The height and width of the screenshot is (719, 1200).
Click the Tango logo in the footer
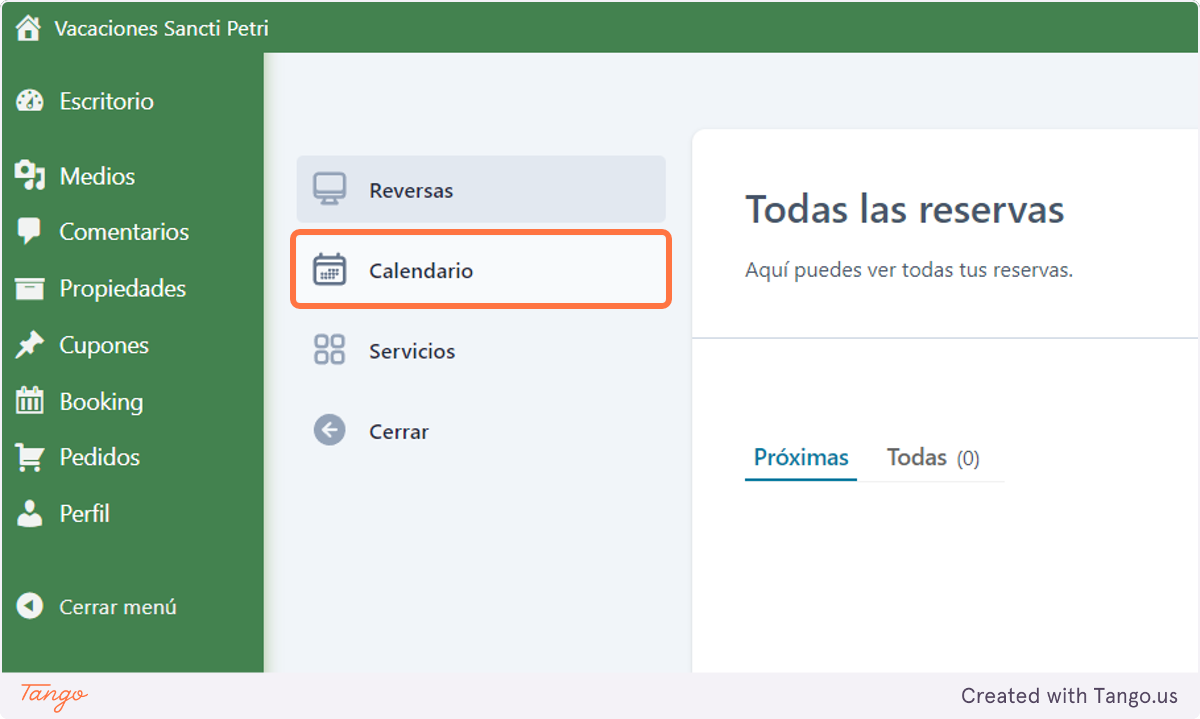[54, 696]
